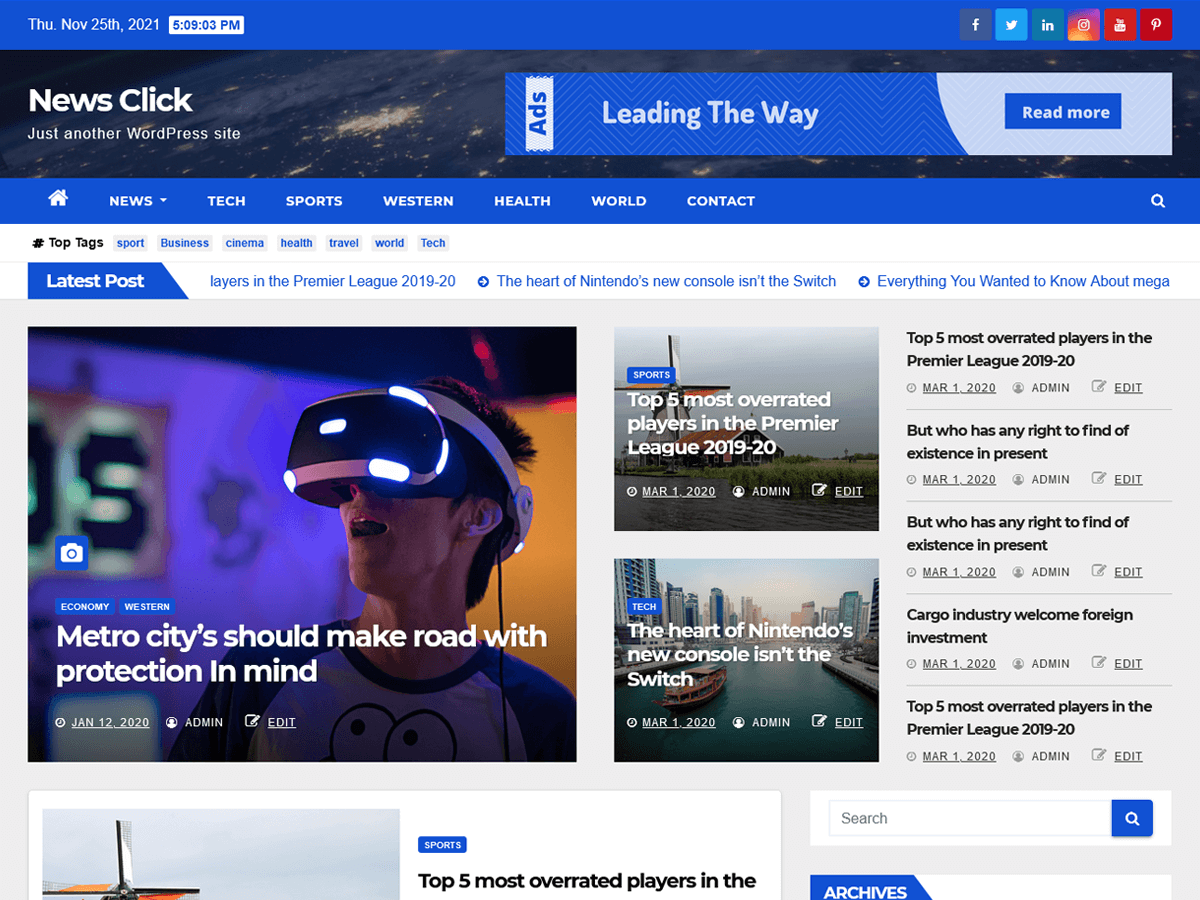Submit the sidebar search with the magnifier button
The height and width of the screenshot is (900, 1200).
1132,818
